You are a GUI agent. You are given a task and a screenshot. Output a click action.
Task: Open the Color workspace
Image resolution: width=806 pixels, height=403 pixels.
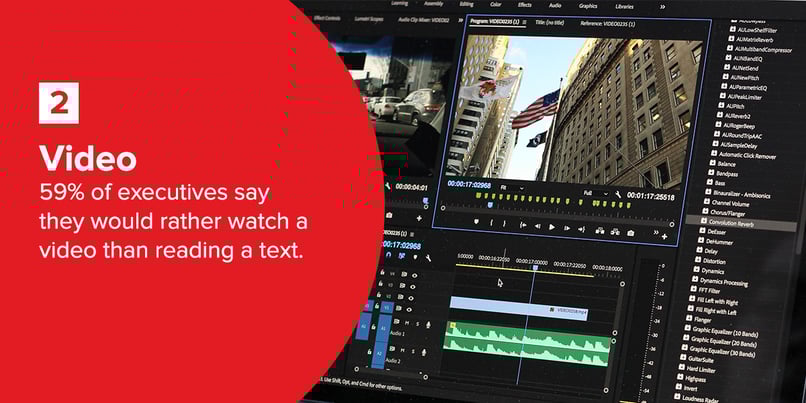tap(496, 5)
